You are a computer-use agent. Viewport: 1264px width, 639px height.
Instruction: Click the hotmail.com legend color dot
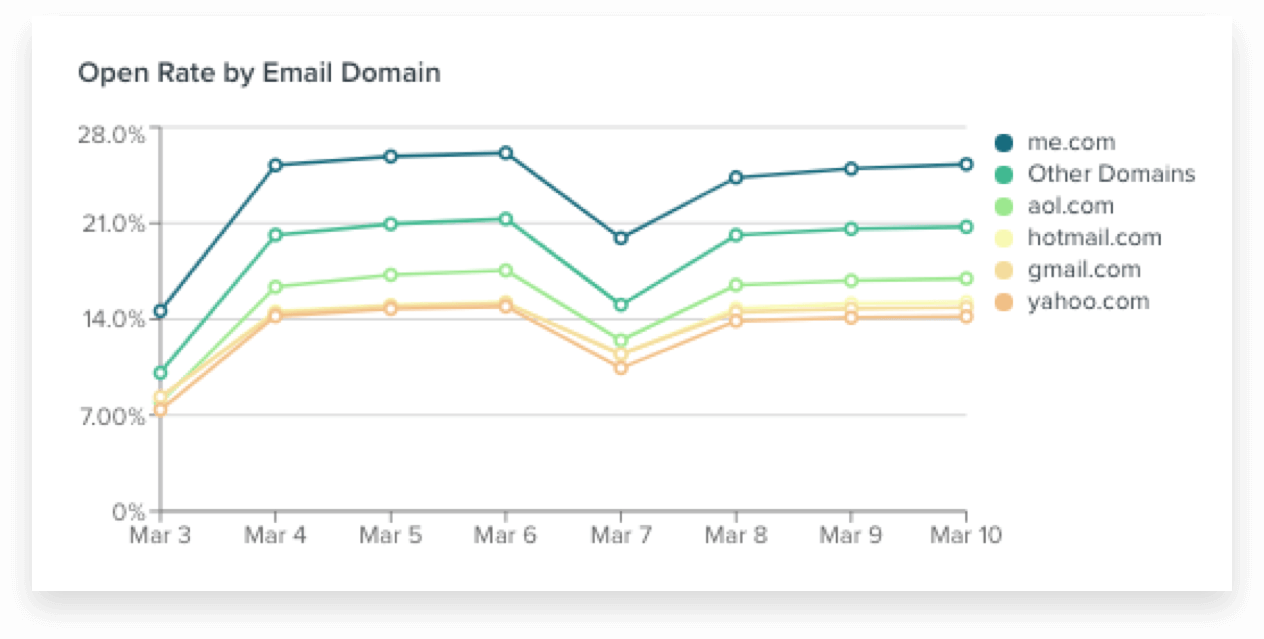coord(1006,238)
